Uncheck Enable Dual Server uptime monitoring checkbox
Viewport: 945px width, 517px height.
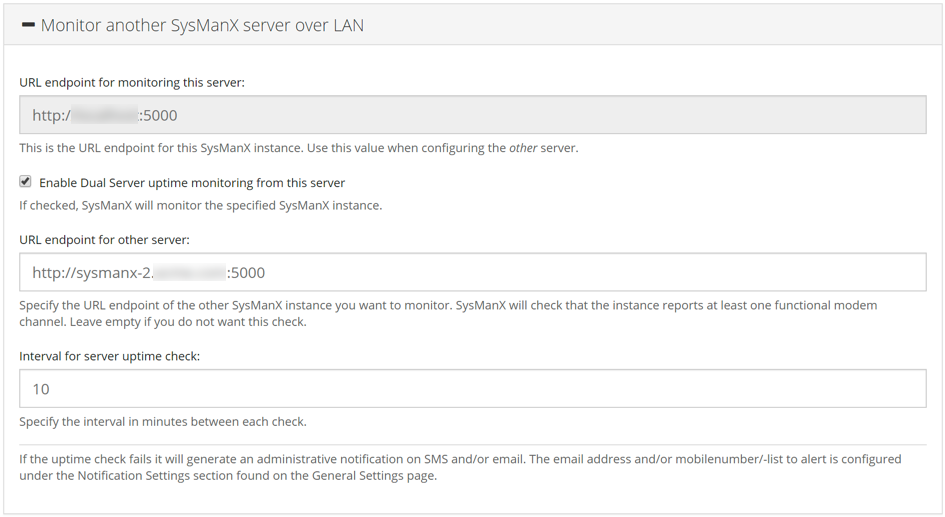pos(25,181)
